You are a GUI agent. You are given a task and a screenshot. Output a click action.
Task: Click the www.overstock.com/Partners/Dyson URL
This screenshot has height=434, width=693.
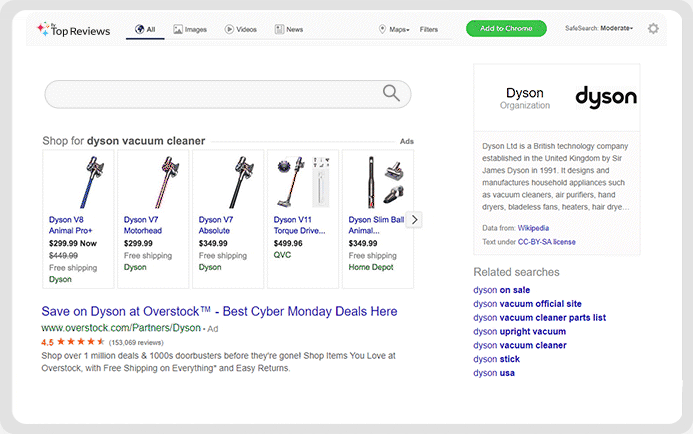pos(121,328)
